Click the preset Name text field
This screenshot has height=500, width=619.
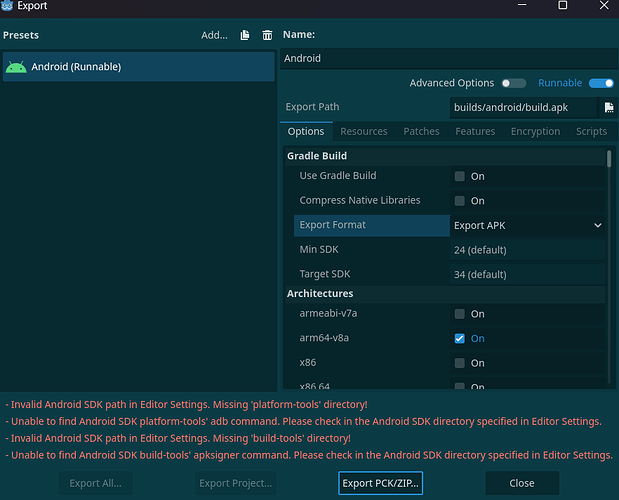tap(447, 59)
